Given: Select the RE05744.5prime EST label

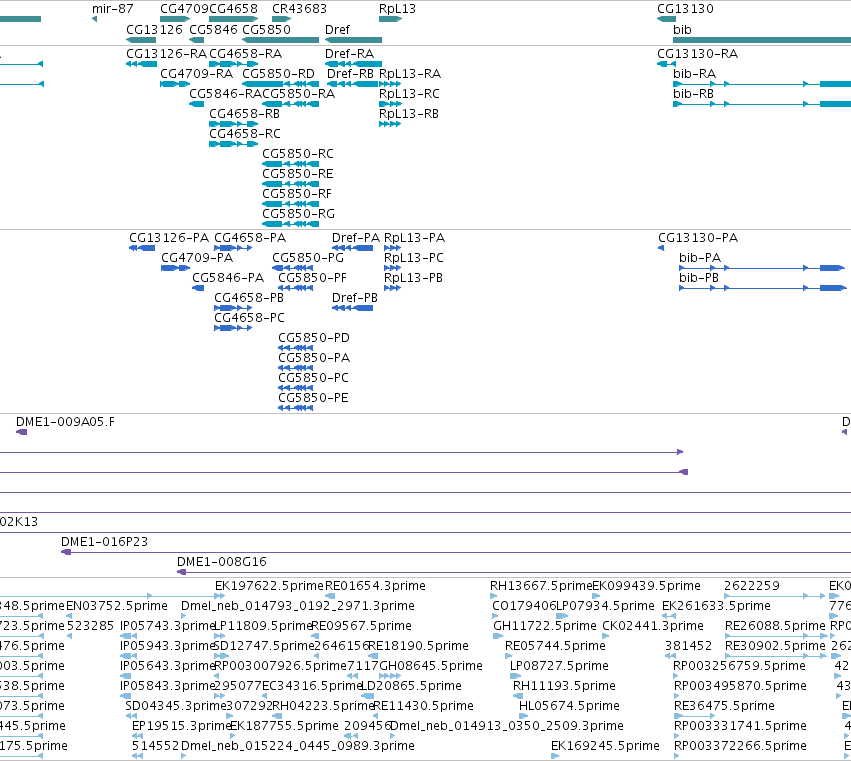Looking at the screenshot, I should click(555, 646).
